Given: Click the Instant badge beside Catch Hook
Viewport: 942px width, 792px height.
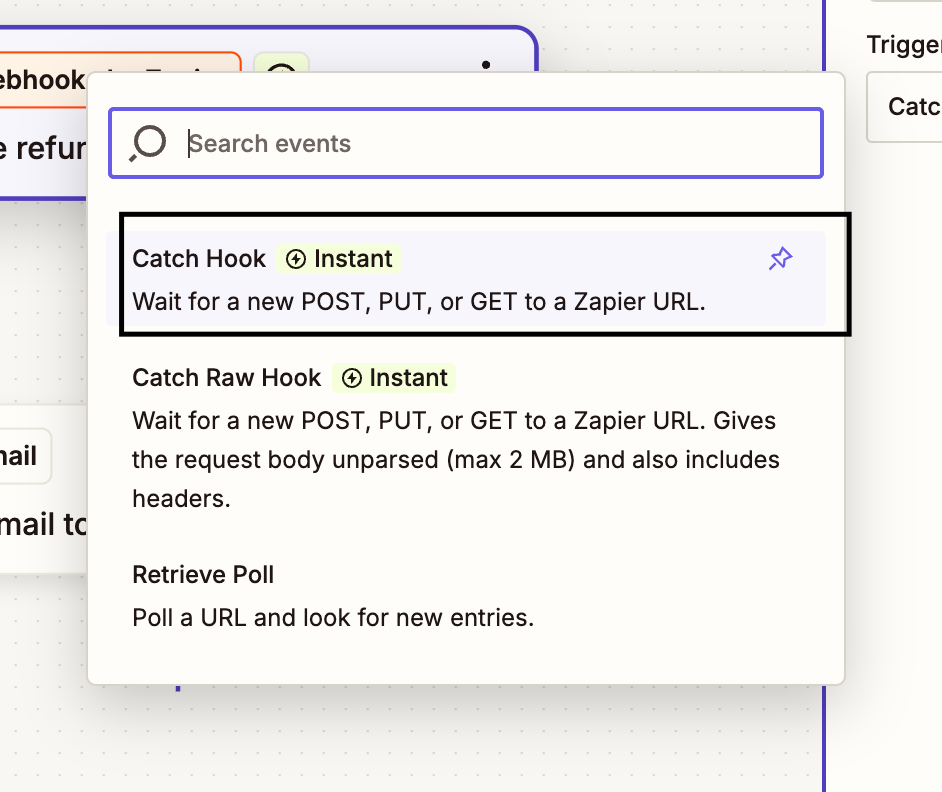Looking at the screenshot, I should click(339, 259).
